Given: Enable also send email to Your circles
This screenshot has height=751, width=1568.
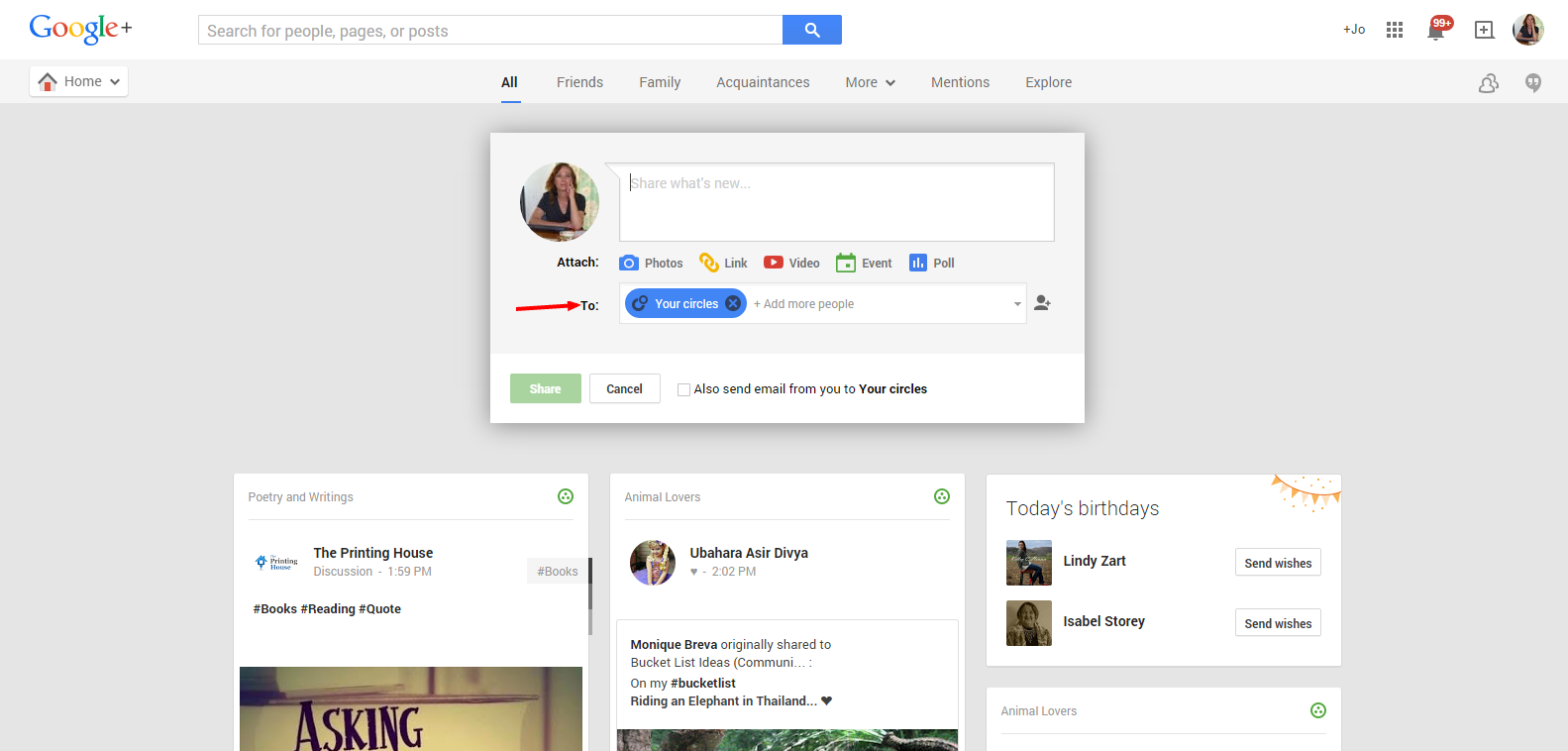Looking at the screenshot, I should [x=683, y=389].
